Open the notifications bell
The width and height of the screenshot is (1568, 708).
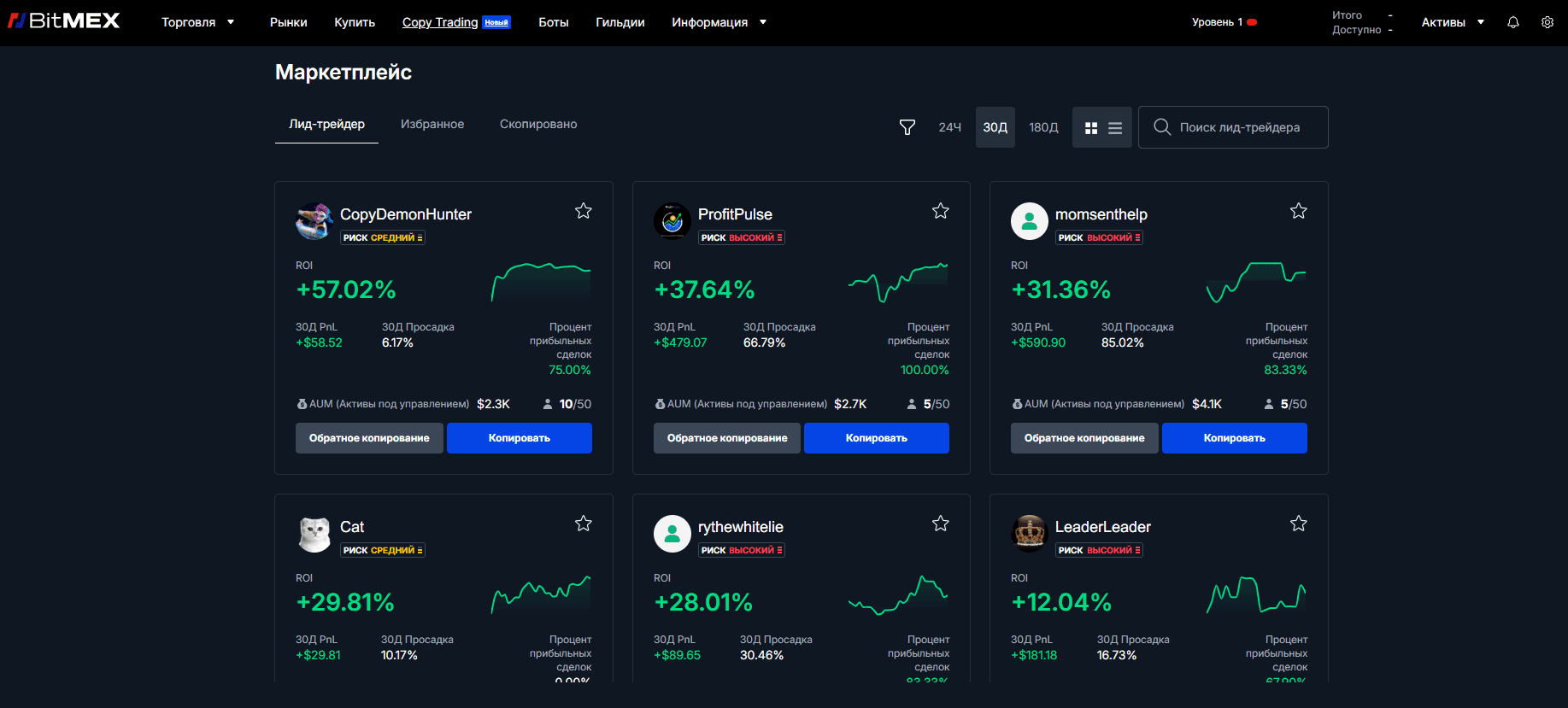1513,22
